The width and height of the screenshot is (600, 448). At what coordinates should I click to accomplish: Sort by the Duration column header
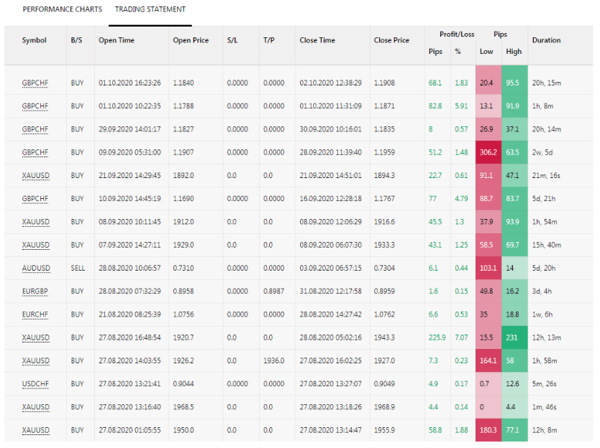546,41
